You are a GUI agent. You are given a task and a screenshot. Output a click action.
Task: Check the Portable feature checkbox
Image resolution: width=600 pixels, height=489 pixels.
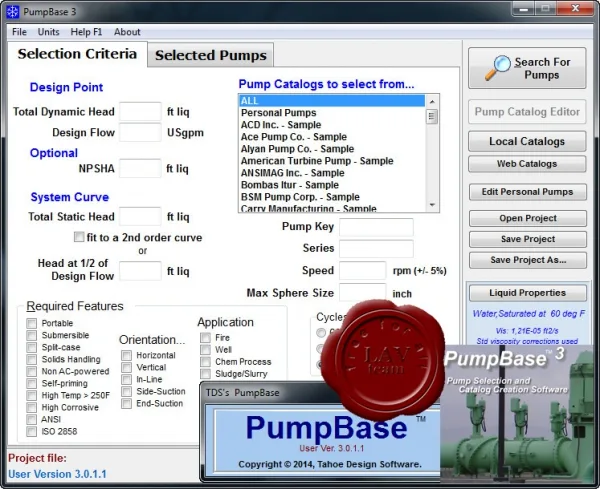(x=31, y=323)
